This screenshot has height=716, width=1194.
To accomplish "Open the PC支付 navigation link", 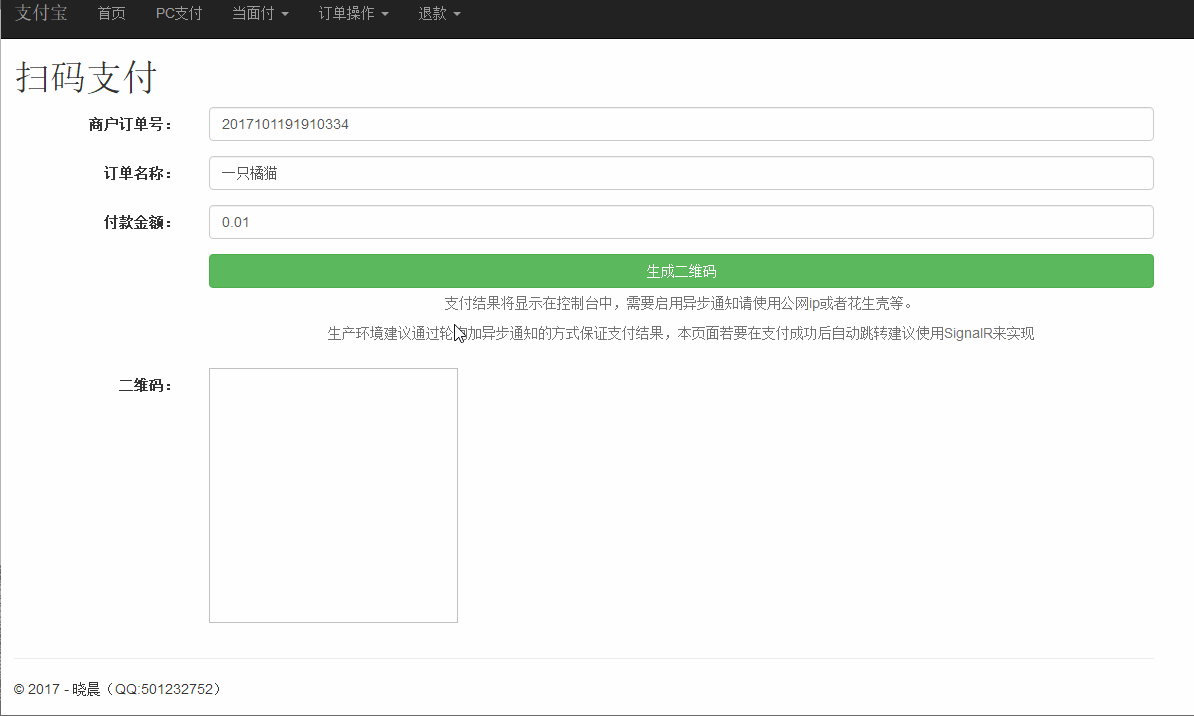I will [x=179, y=14].
